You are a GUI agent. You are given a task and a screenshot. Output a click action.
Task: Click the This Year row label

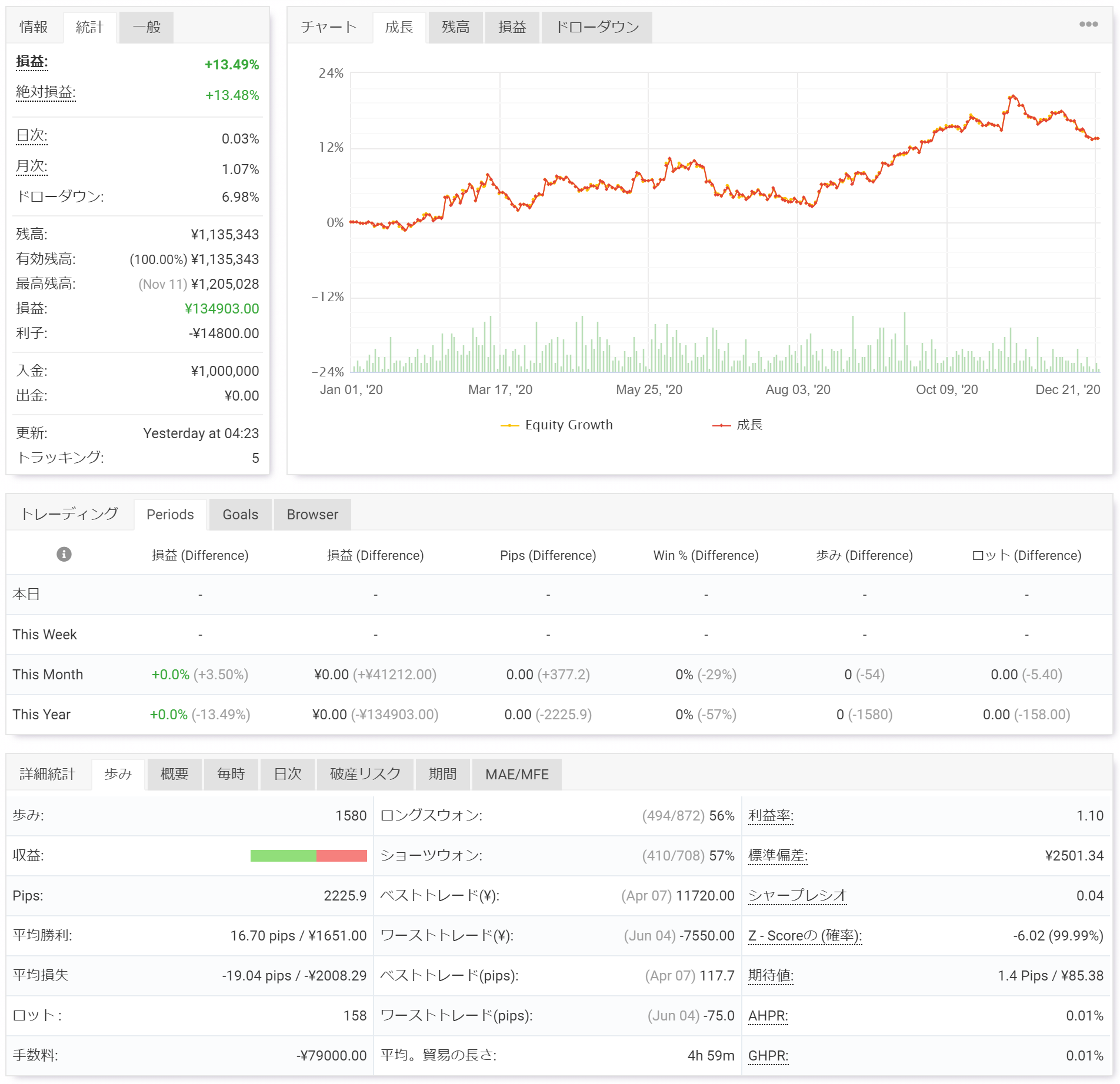[41, 715]
